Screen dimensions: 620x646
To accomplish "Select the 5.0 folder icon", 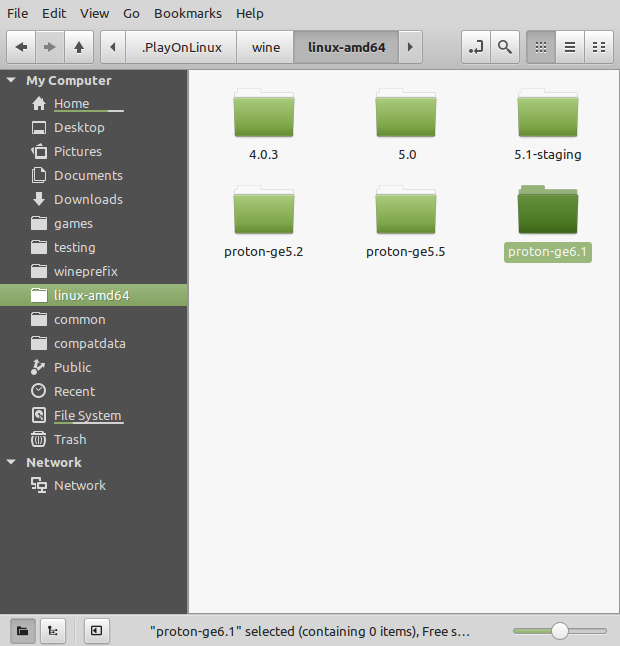I will [x=406, y=112].
